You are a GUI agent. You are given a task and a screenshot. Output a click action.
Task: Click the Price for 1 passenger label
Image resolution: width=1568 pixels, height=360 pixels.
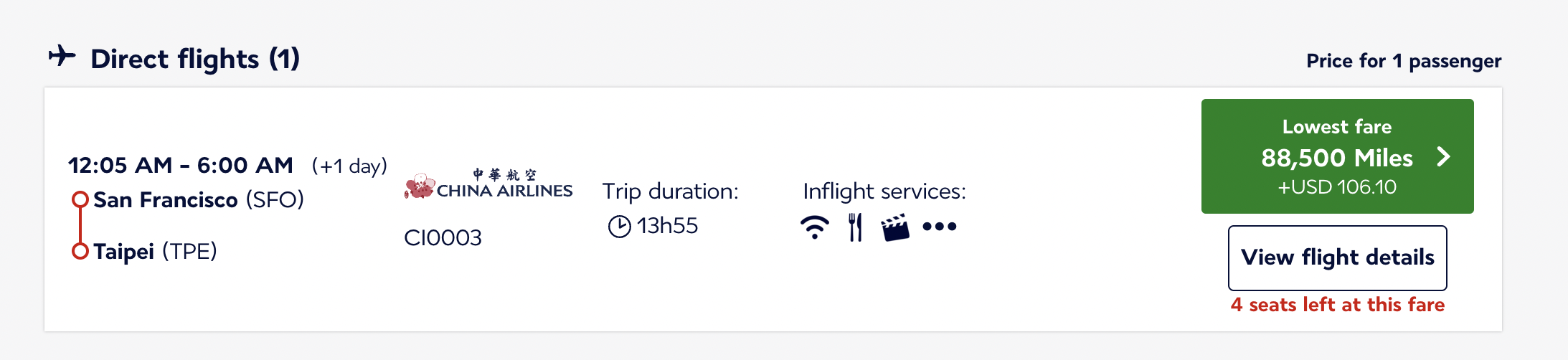tap(1404, 61)
